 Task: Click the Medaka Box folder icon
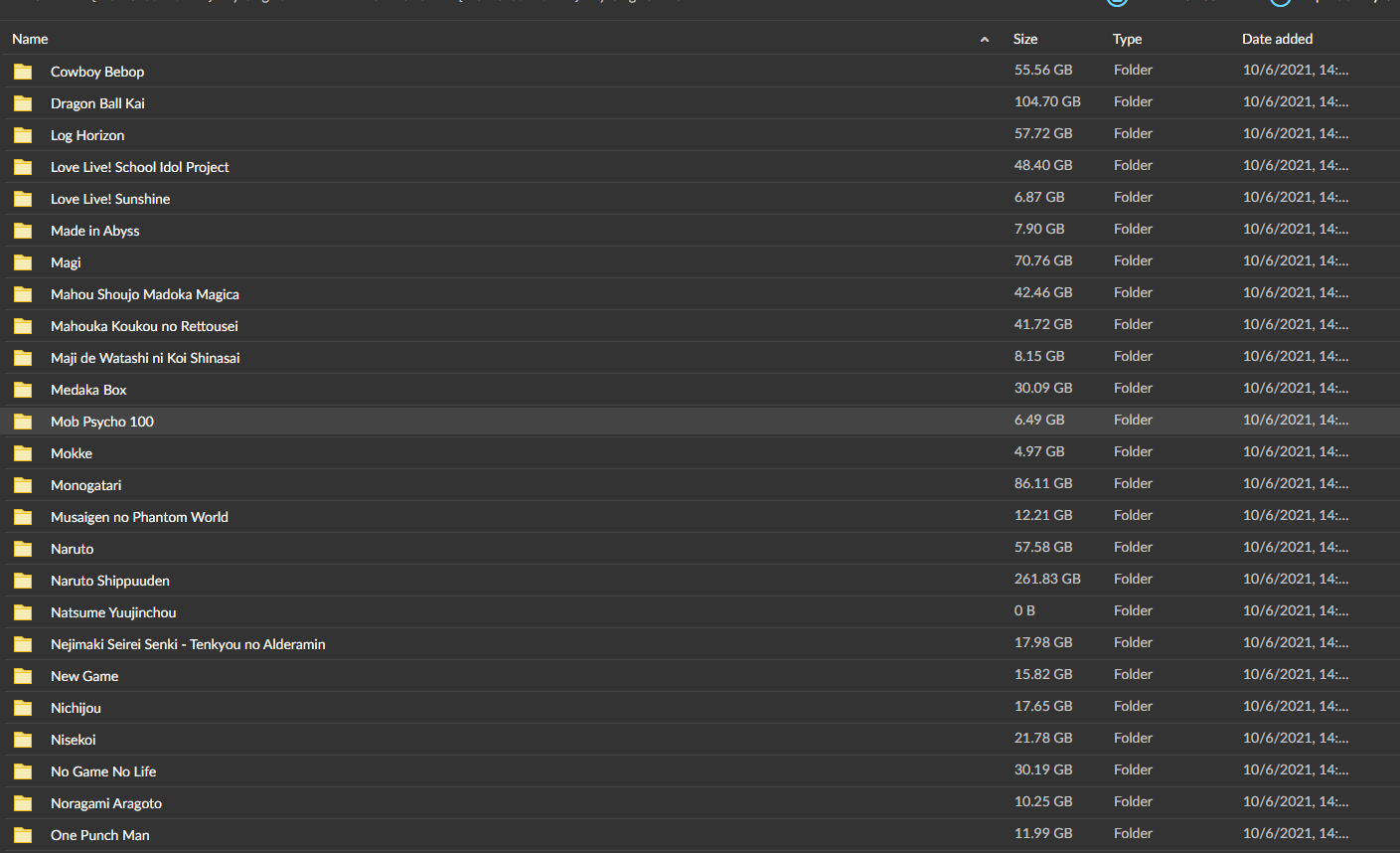coord(23,390)
